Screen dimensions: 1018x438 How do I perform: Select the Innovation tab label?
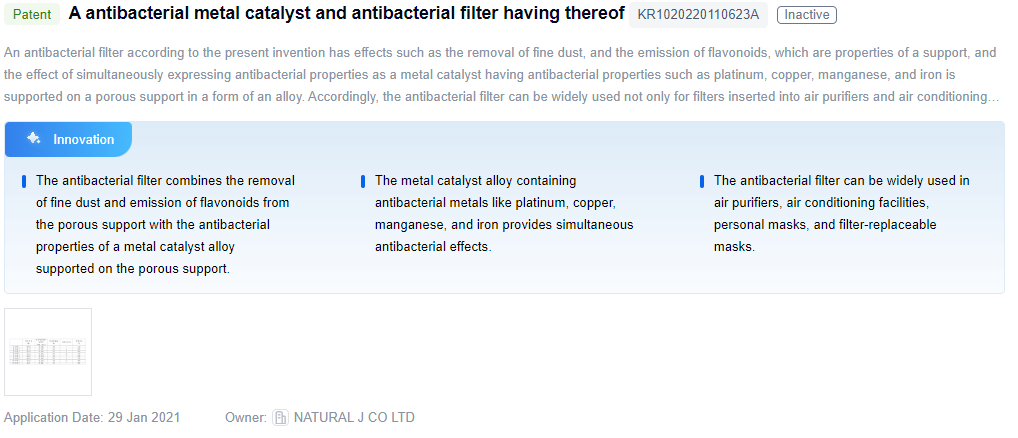click(84, 139)
